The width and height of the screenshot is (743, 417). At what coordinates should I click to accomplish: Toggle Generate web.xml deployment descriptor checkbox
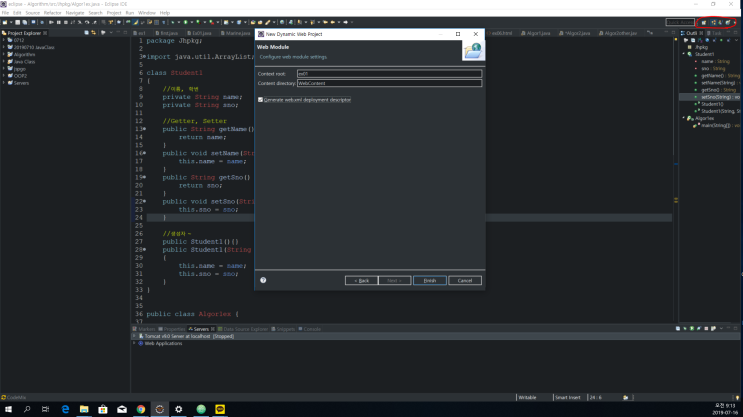pyautogui.click(x=260, y=100)
